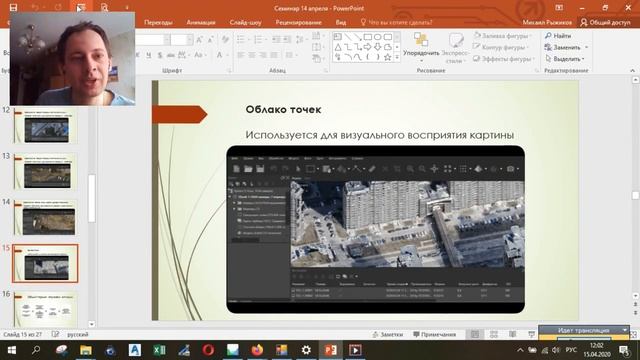
Task: Increase font size with the large A icon
Action: point(199,40)
